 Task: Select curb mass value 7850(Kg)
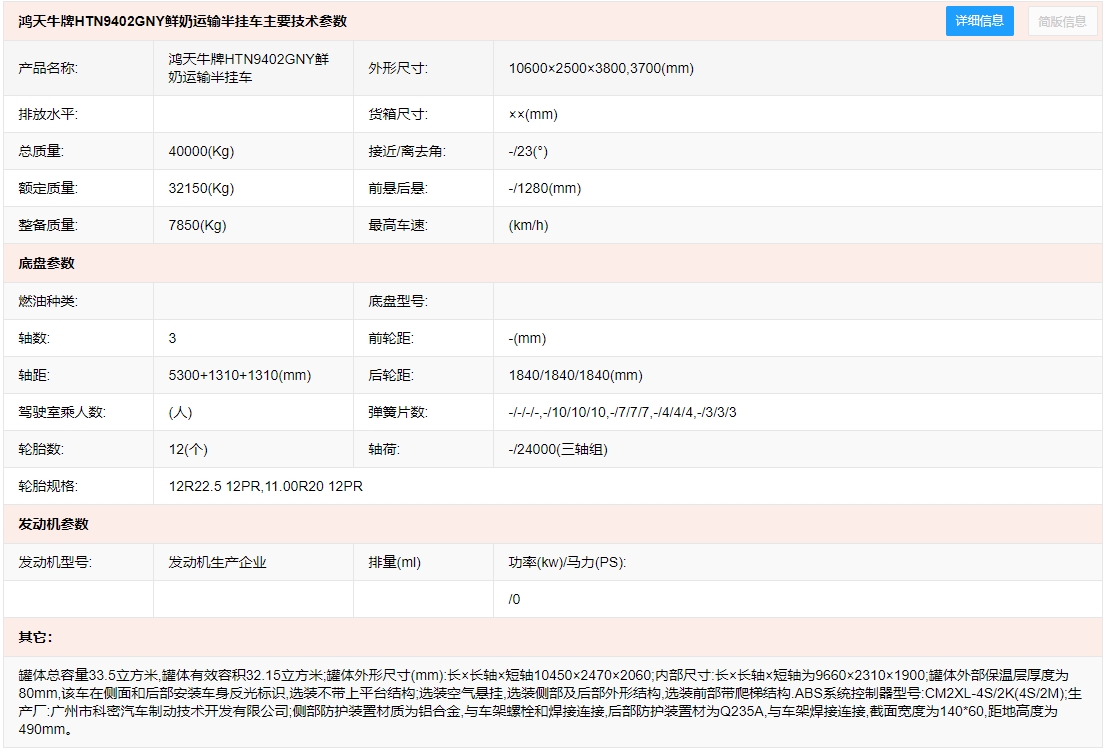pyautogui.click(x=197, y=225)
